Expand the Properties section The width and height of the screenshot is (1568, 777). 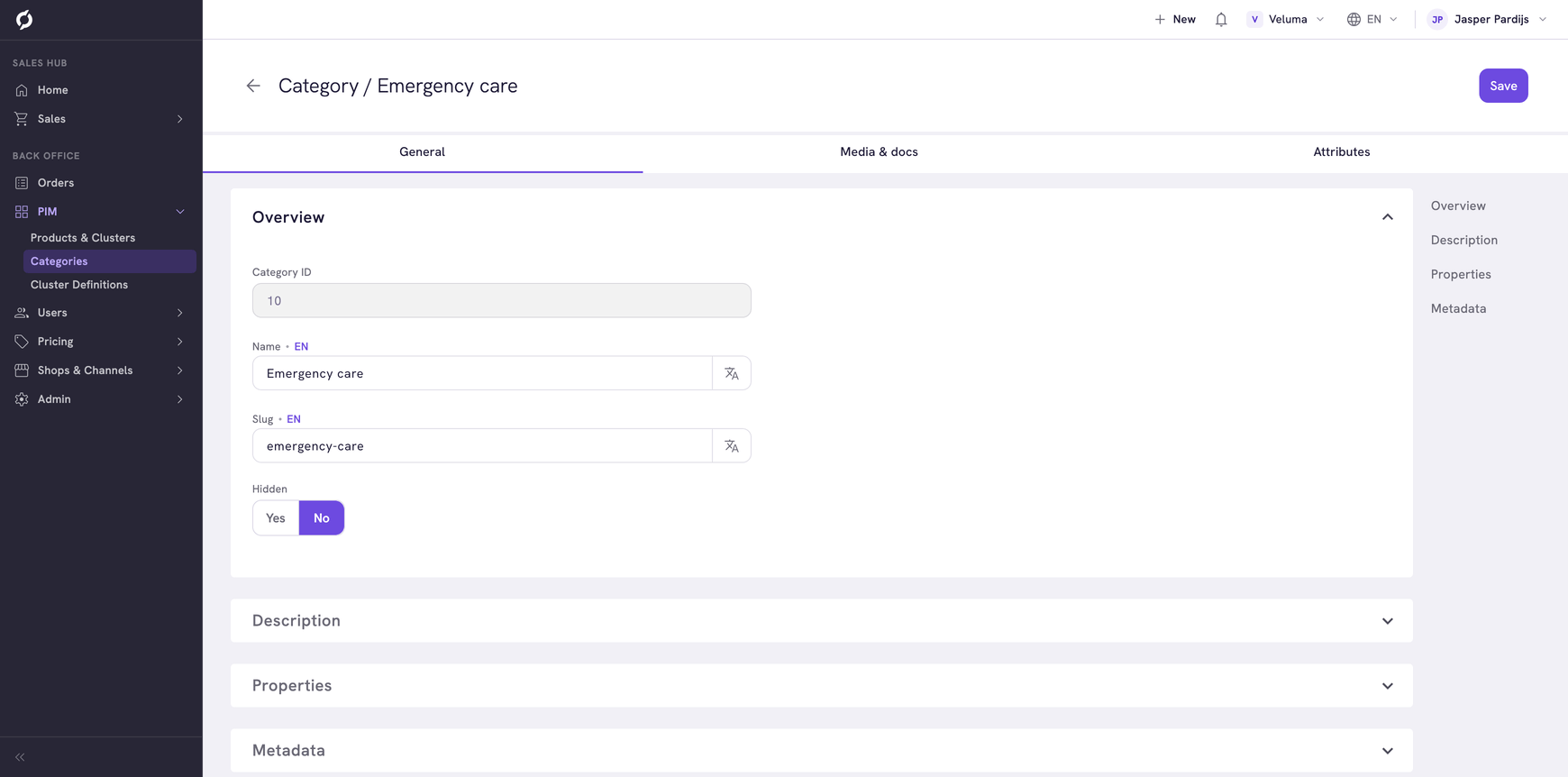1388,686
